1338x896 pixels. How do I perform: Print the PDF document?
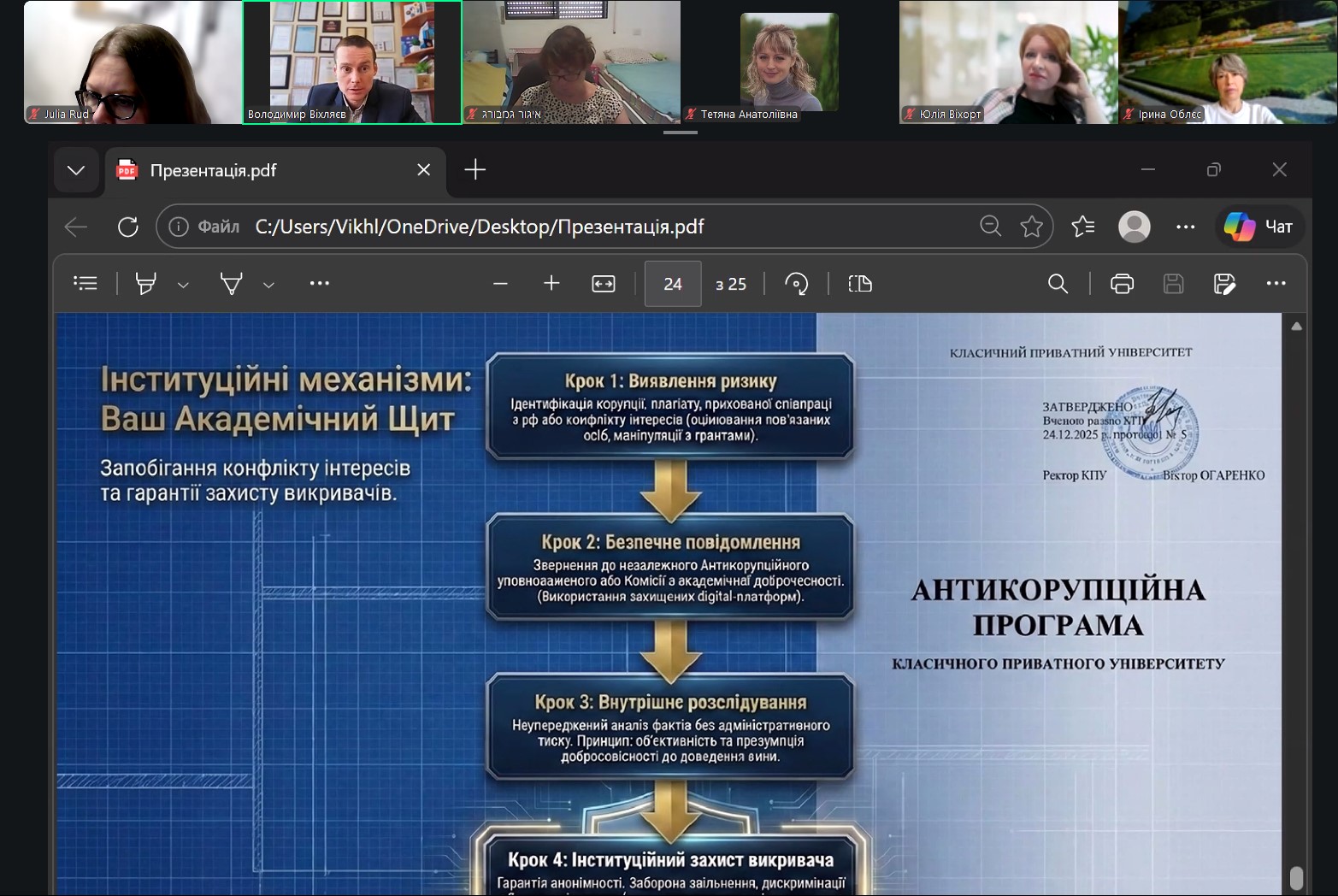click(1123, 283)
